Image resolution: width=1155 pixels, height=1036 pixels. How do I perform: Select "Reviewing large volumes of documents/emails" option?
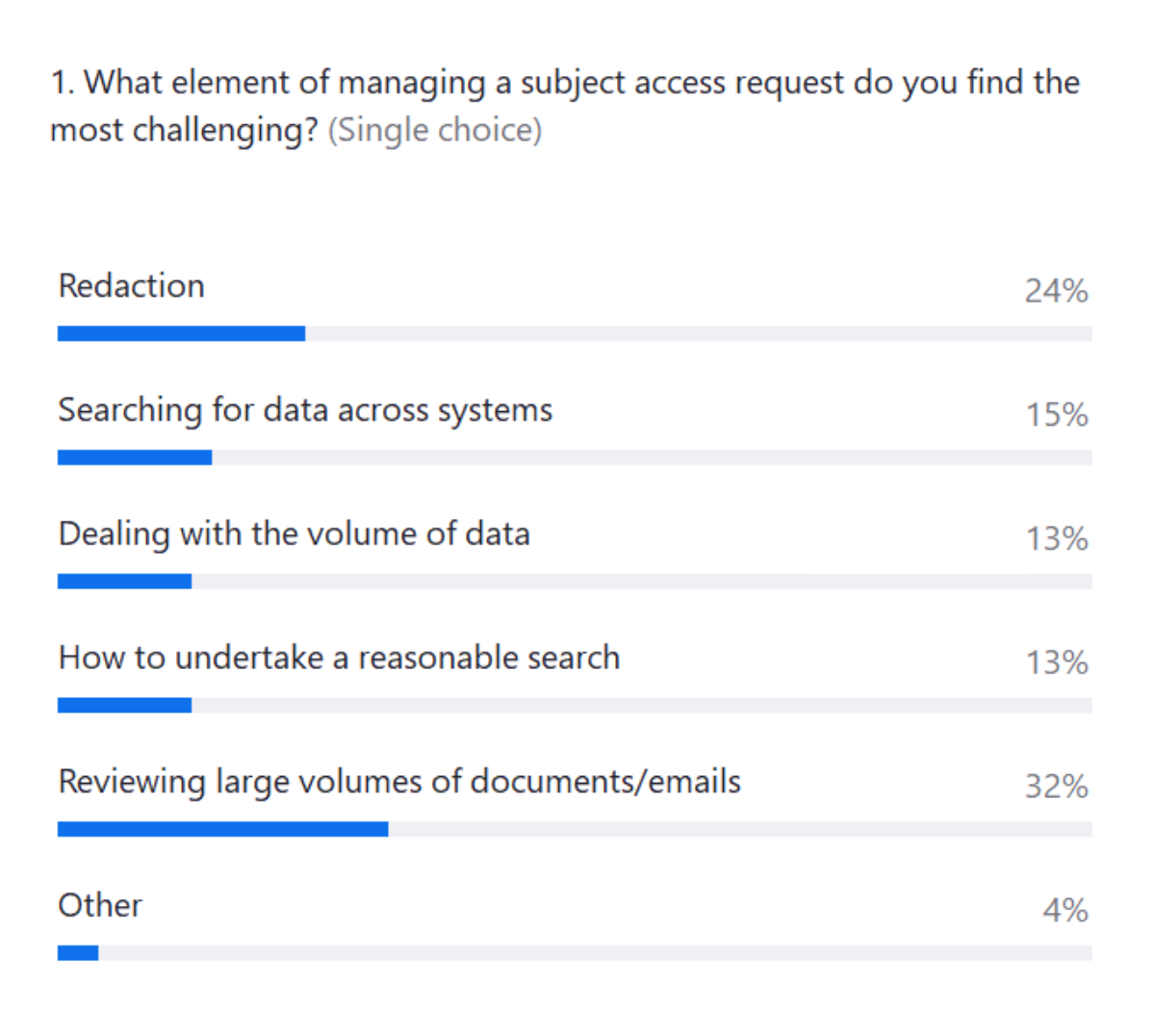[399, 782]
